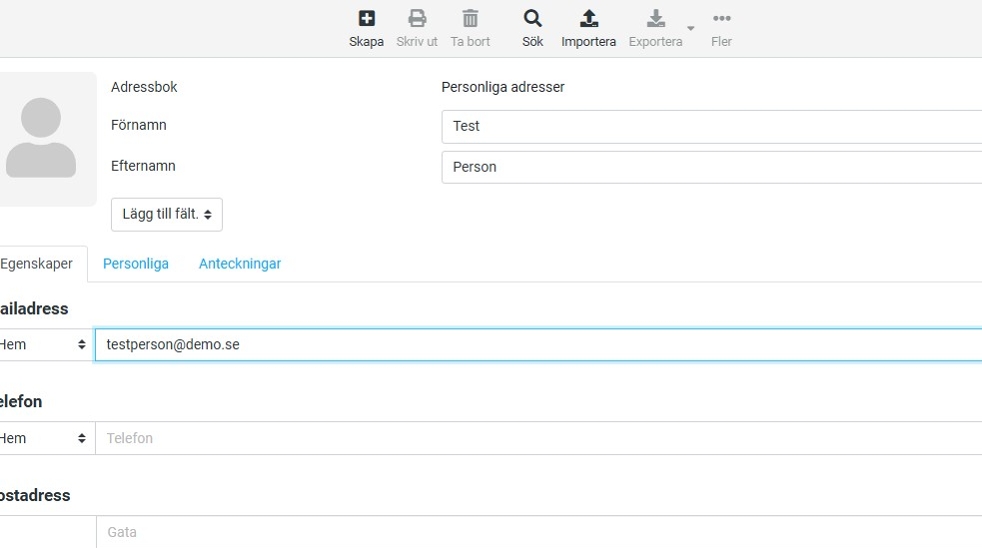Open the Anteckningar tab
This screenshot has height=548, width=982.
point(240,264)
